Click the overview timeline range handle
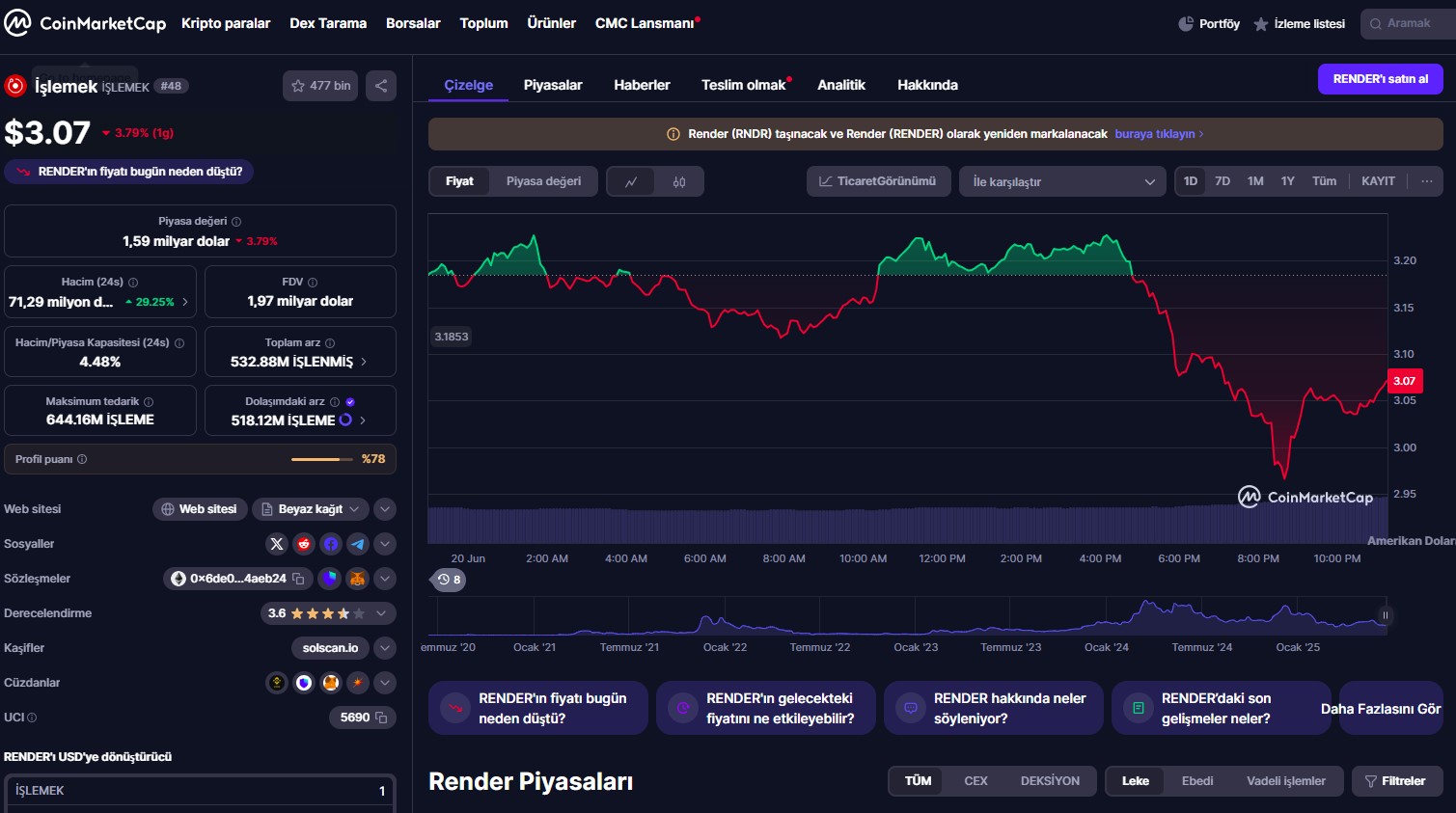This screenshot has width=1456, height=813. [x=1386, y=615]
